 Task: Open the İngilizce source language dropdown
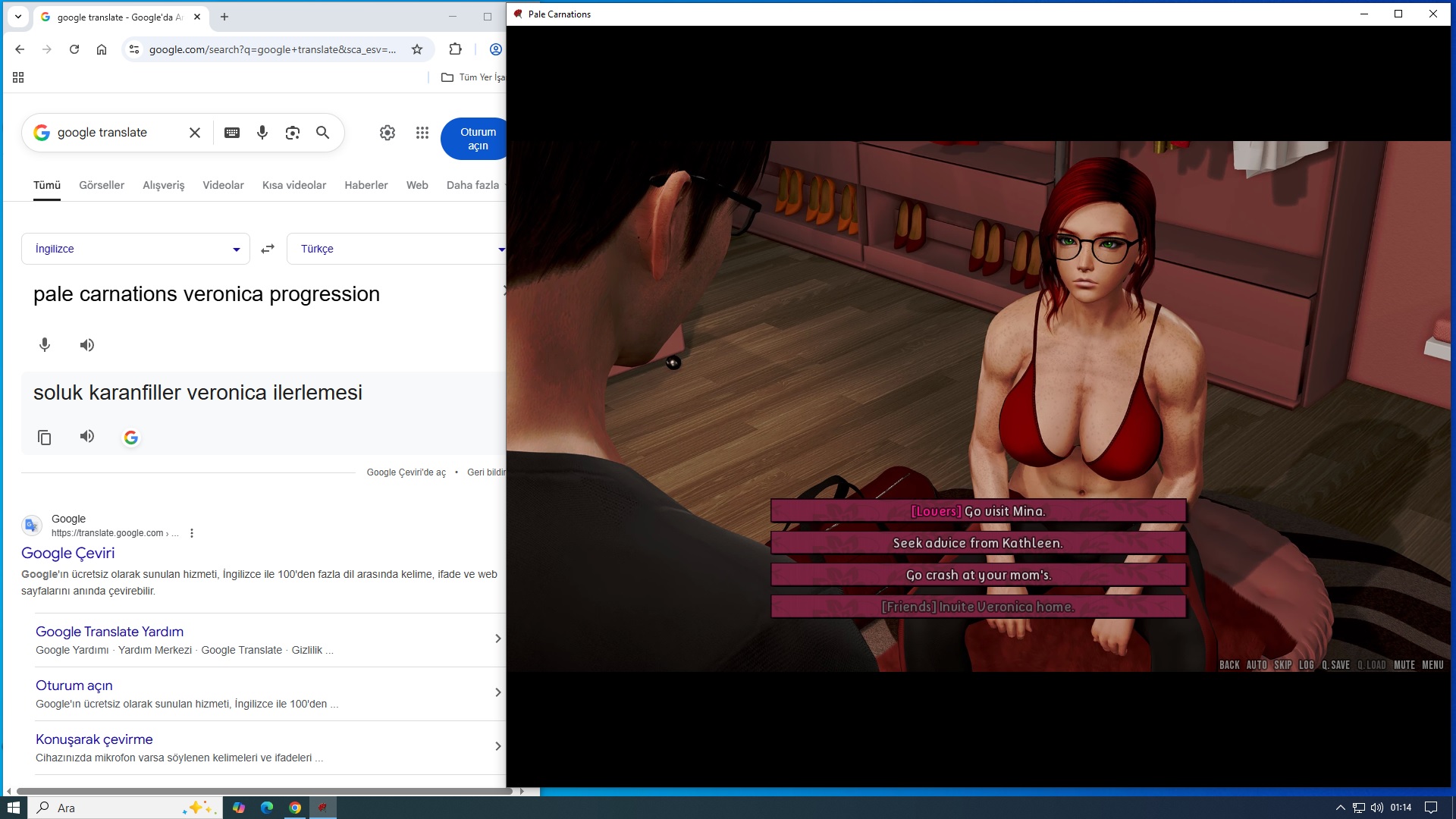pos(136,249)
